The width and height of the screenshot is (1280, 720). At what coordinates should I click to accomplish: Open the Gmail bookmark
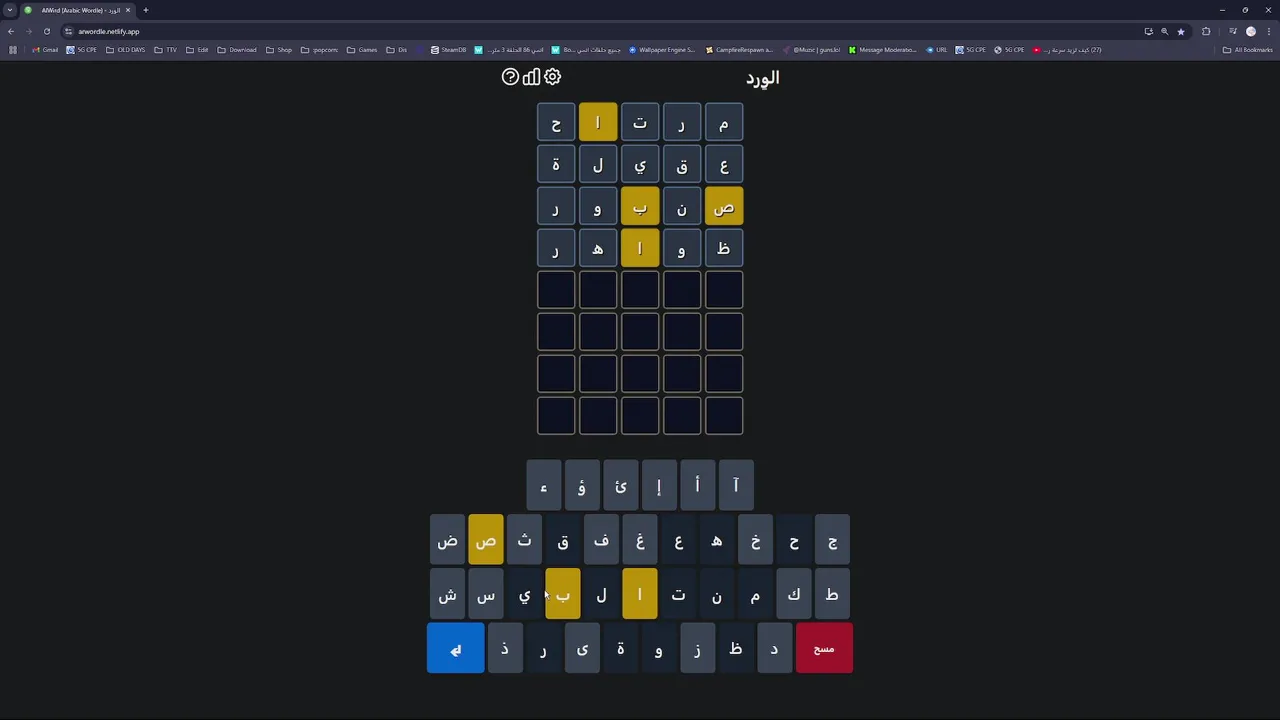pos(44,50)
